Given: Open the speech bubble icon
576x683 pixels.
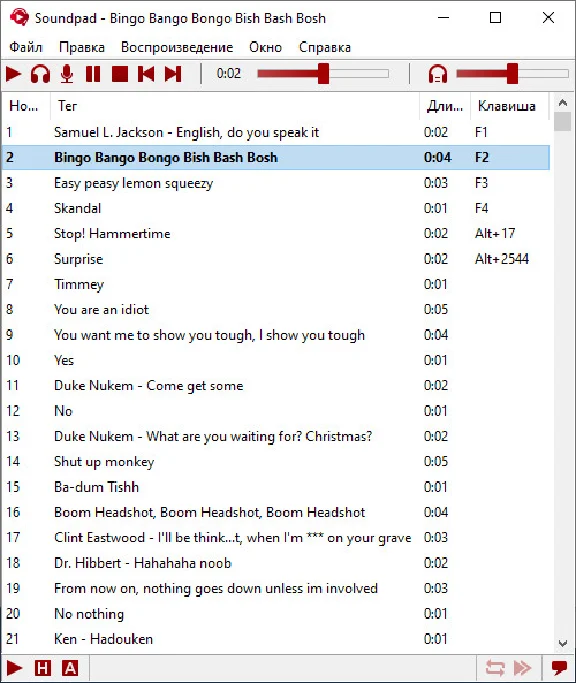Looking at the screenshot, I should [559, 668].
